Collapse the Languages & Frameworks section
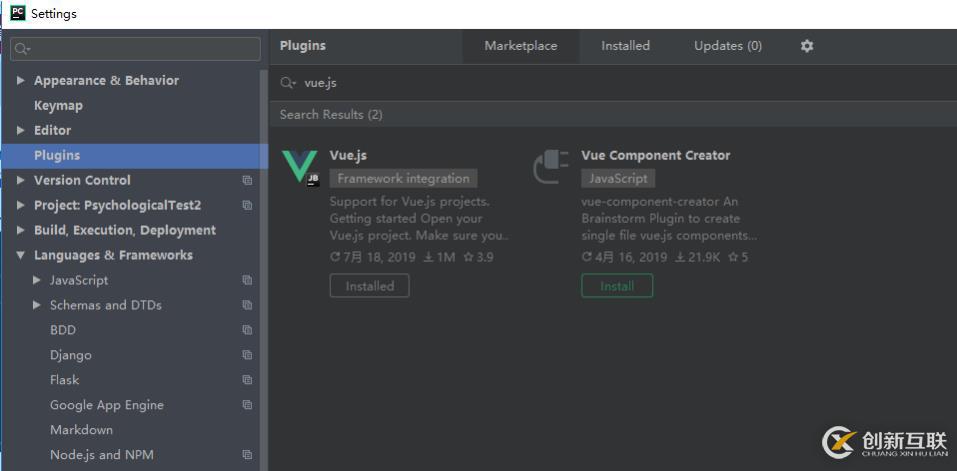 pyautogui.click(x=21, y=256)
